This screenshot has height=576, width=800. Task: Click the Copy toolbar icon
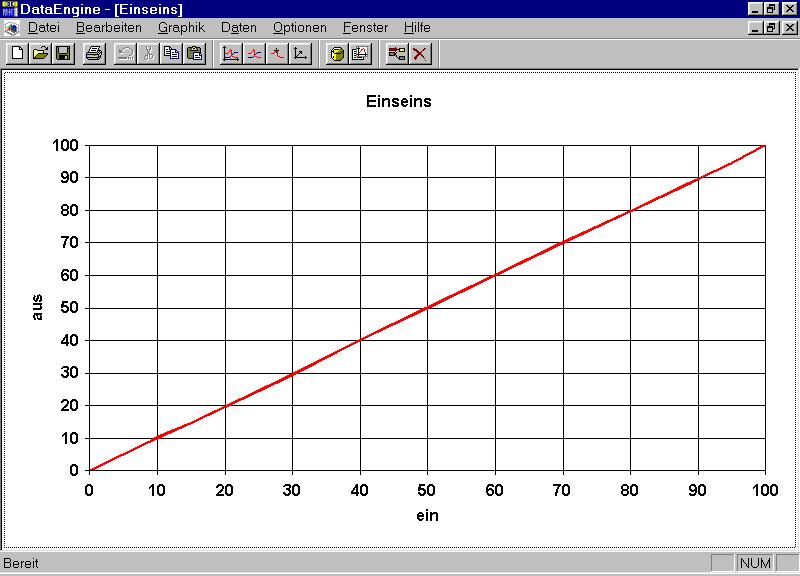pos(171,53)
